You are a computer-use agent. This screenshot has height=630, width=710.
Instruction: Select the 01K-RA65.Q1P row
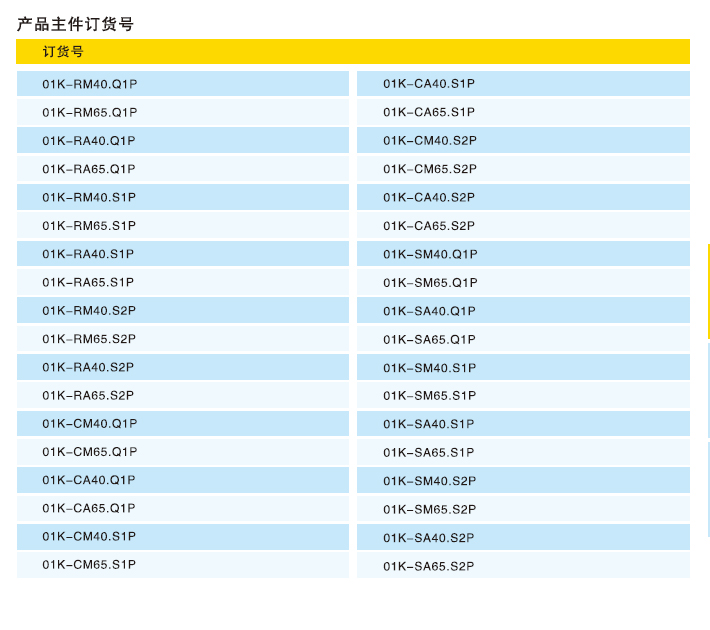pyautogui.click(x=89, y=169)
